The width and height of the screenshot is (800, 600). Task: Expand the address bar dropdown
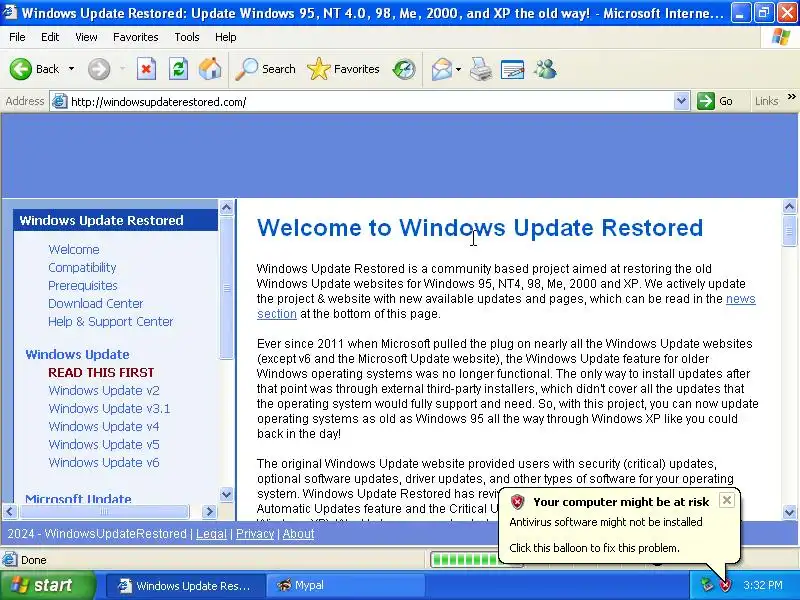pos(681,101)
